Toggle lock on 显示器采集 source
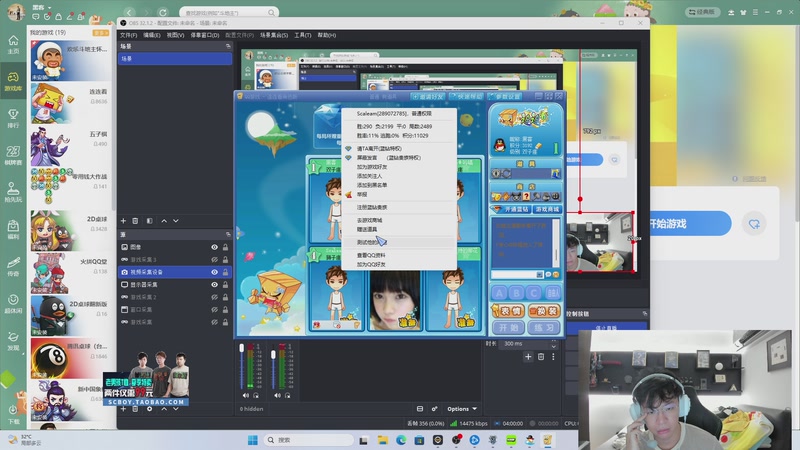The height and width of the screenshot is (450, 800). coord(225,285)
